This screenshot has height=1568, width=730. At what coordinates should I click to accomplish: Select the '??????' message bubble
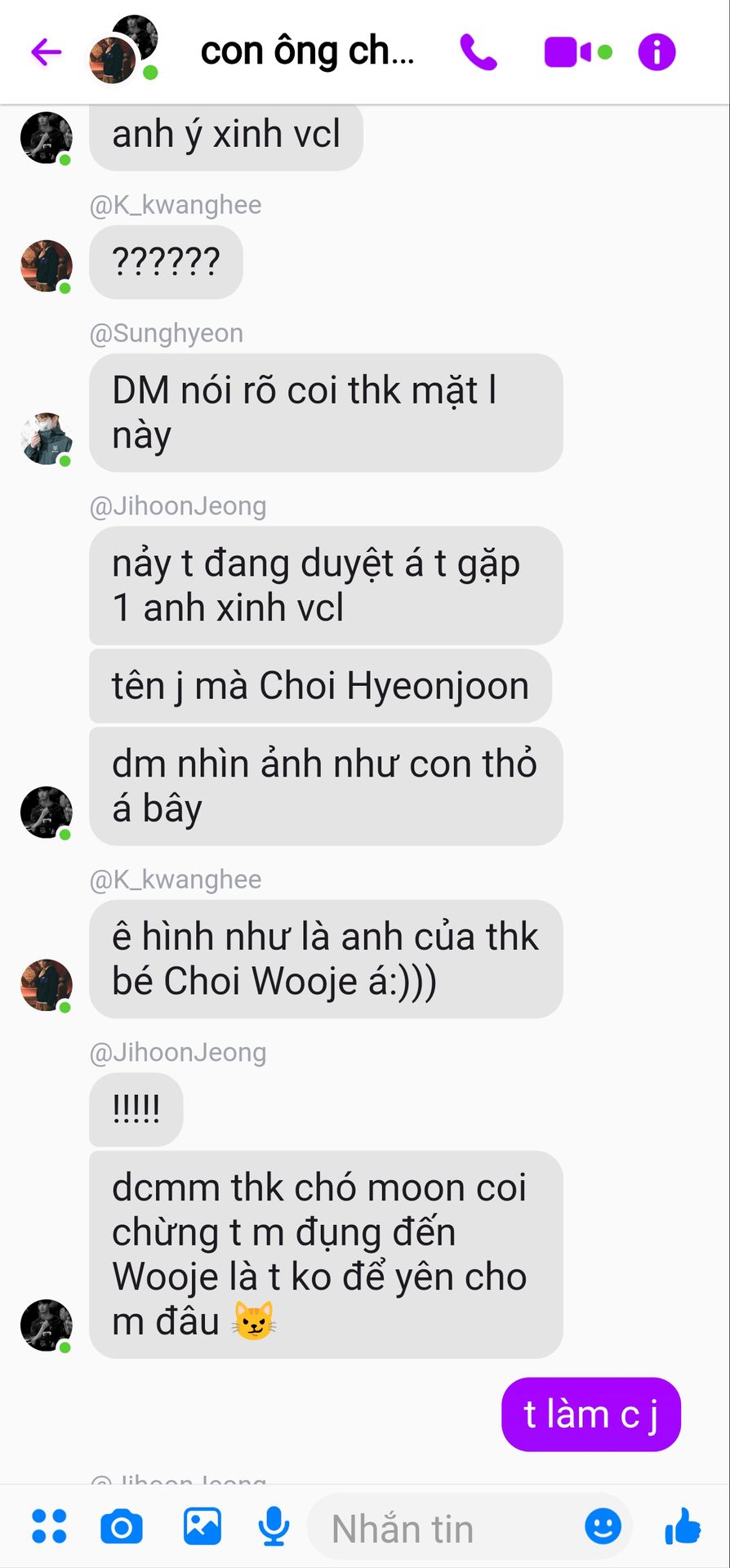[x=166, y=262]
